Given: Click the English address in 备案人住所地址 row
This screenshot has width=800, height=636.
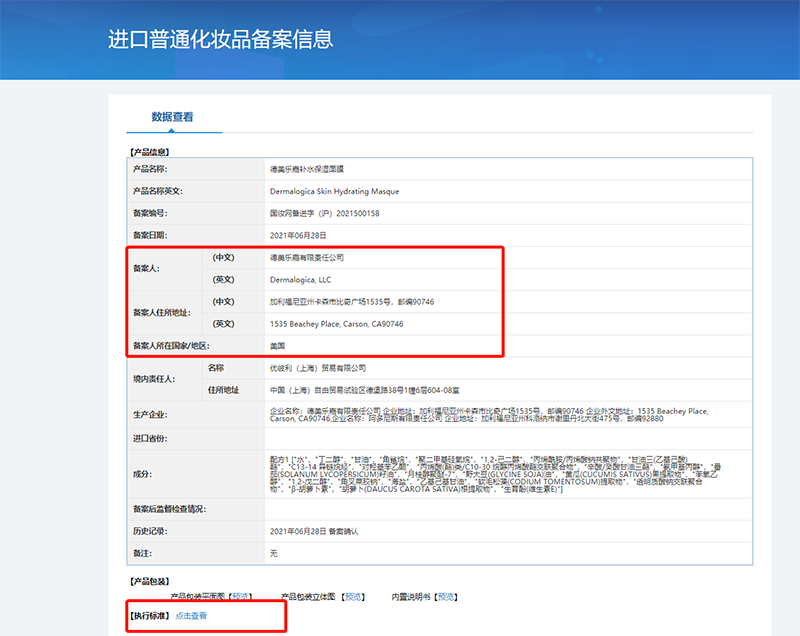Looking at the screenshot, I should pyautogui.click(x=337, y=324).
